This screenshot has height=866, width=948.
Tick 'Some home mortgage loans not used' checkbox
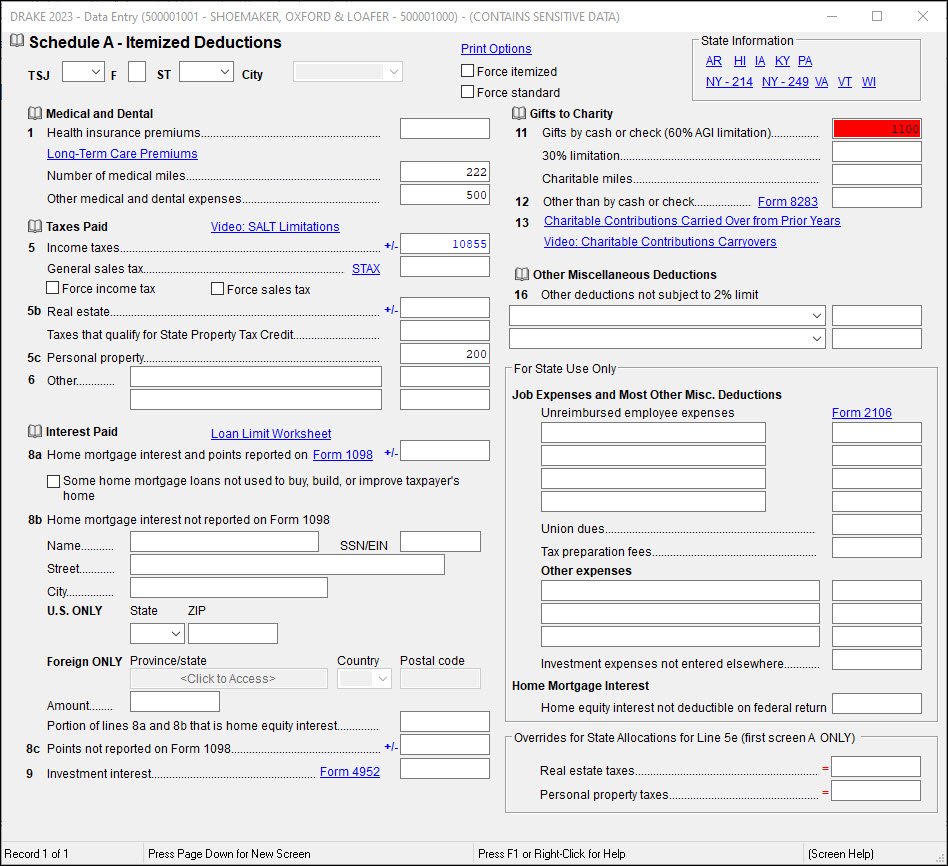coord(54,481)
